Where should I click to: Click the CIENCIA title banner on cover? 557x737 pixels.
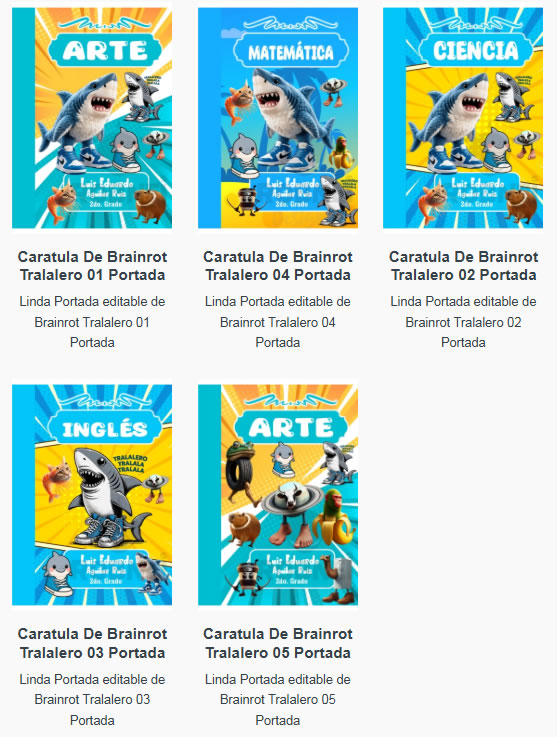pos(475,50)
